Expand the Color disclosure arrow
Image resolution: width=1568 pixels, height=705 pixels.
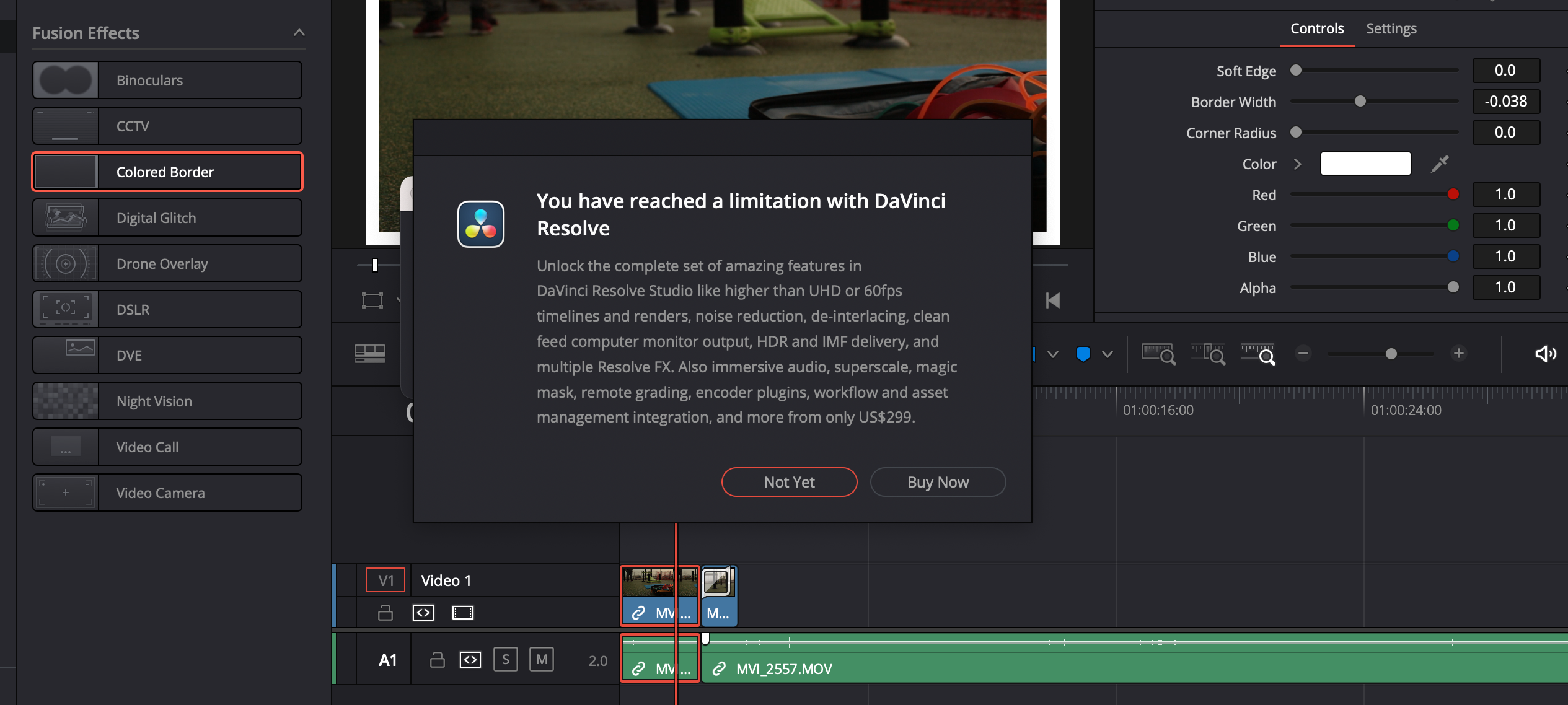pyautogui.click(x=1298, y=164)
